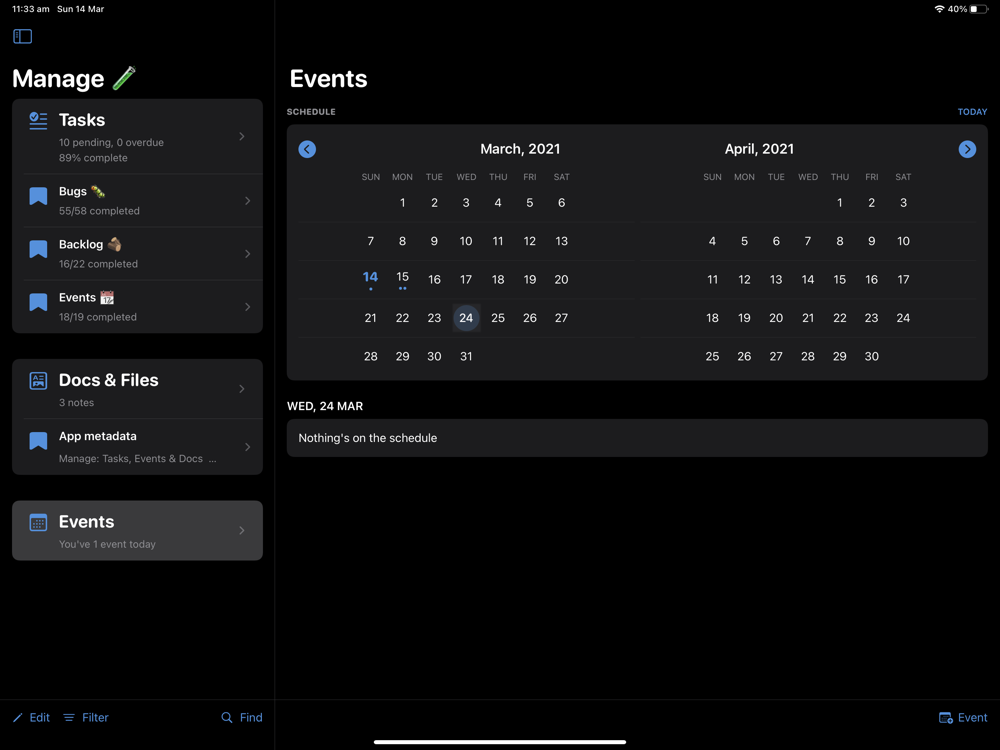Click the Events list bookmark icon
This screenshot has height=750, width=1000.
point(38,302)
